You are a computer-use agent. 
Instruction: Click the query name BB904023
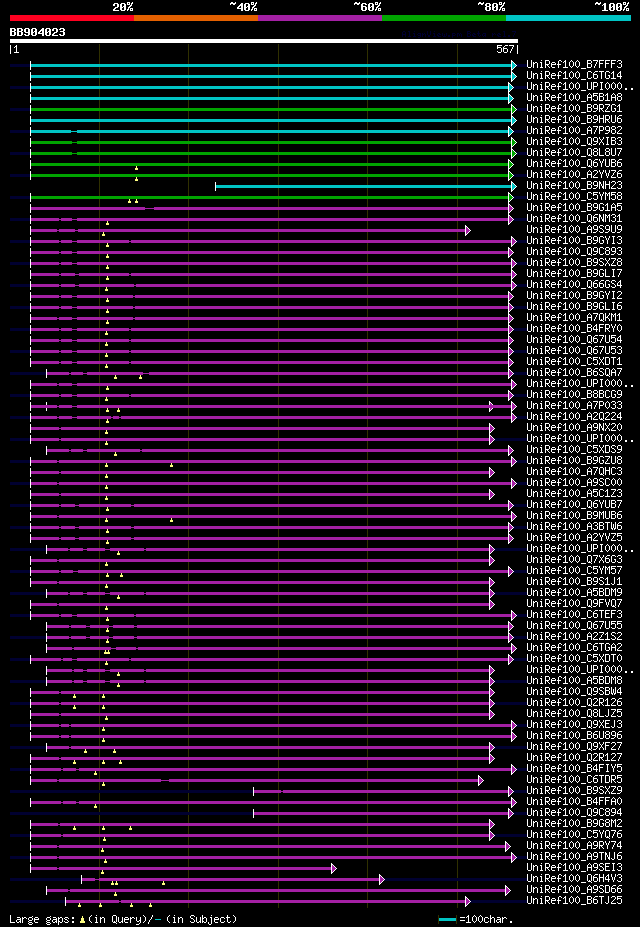(x=37, y=33)
